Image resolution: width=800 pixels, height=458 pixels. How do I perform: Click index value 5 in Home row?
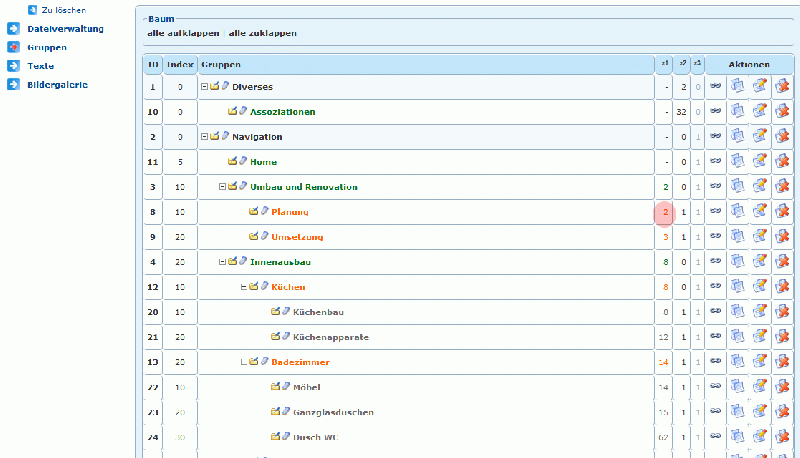(x=180, y=162)
